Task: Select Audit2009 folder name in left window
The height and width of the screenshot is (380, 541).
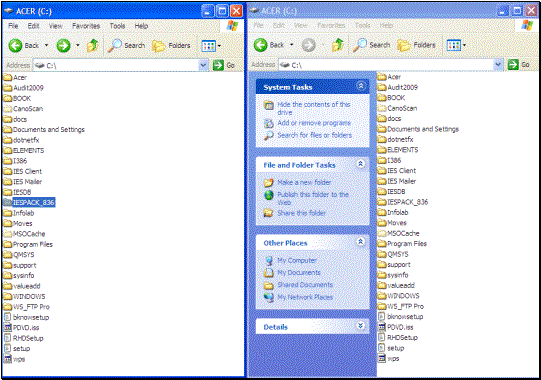Action: tap(28, 88)
